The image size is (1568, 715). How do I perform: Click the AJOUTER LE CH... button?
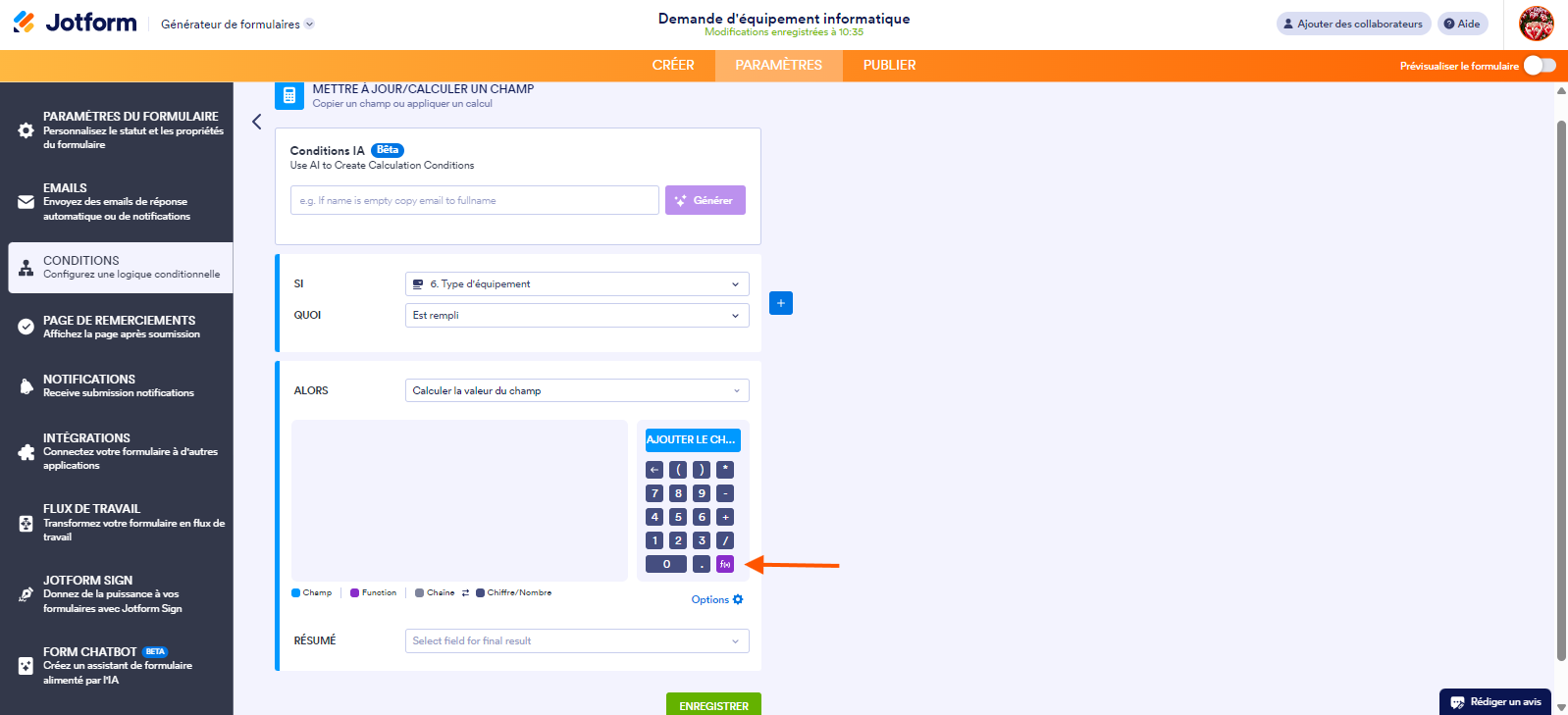[x=693, y=440]
